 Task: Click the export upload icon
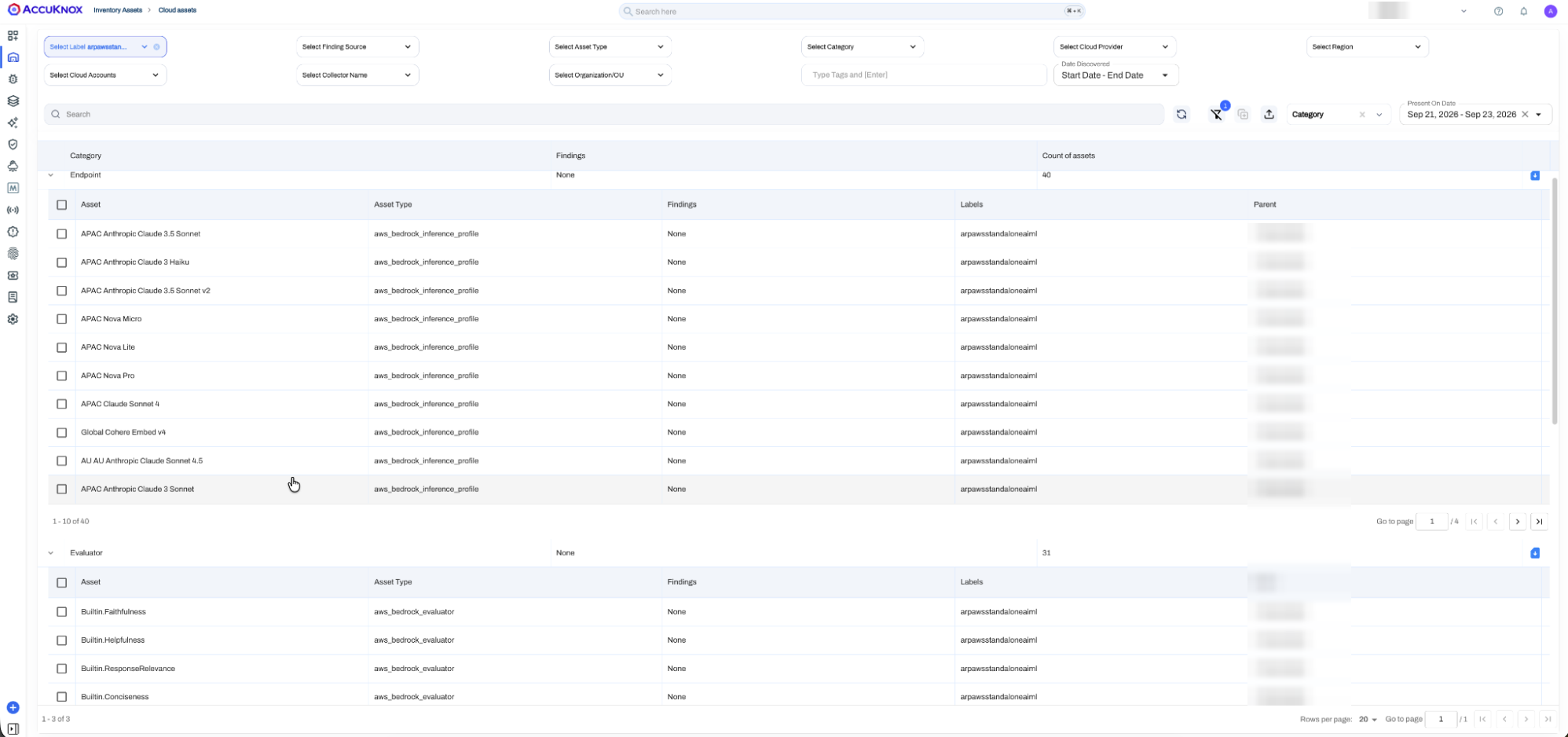(x=1269, y=115)
